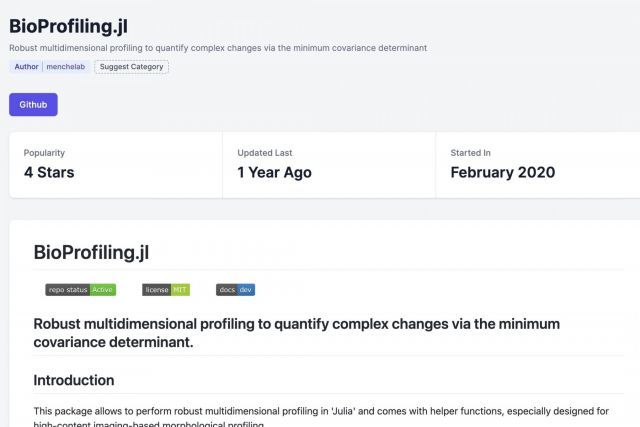Open the docs dev badge
640x427 pixels.
pyautogui.click(x=236, y=290)
